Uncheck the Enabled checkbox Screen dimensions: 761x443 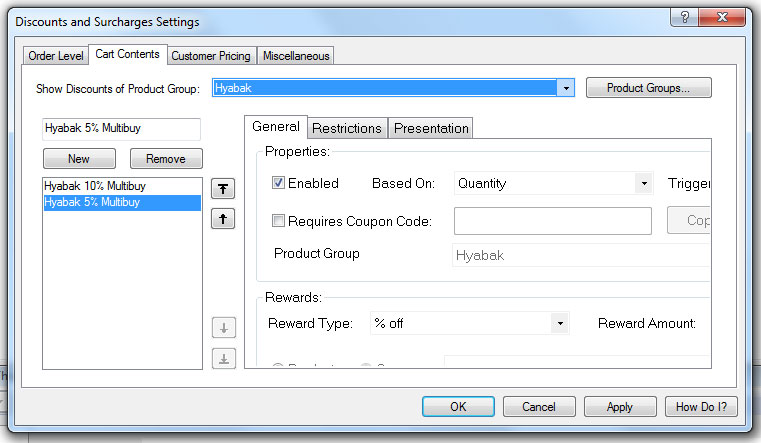pyautogui.click(x=278, y=183)
